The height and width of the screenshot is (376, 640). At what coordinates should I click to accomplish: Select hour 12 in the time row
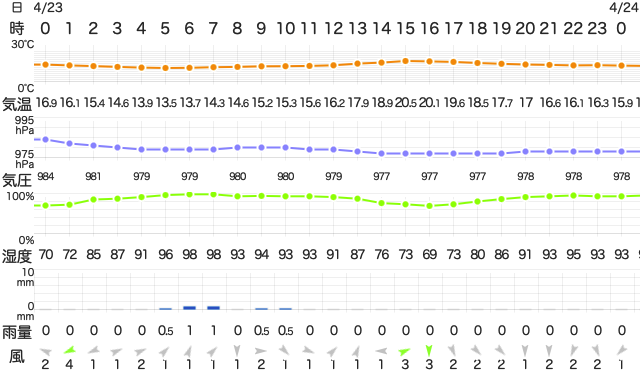(333, 29)
